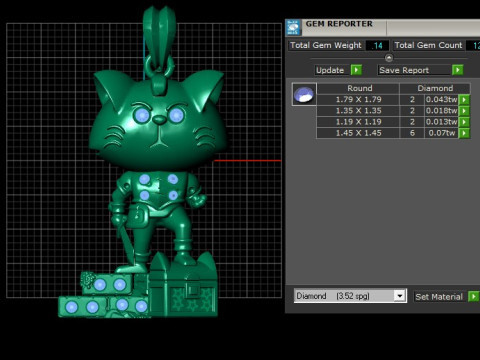Click the quantity 2 cell in the 1.79 row

[412, 99]
